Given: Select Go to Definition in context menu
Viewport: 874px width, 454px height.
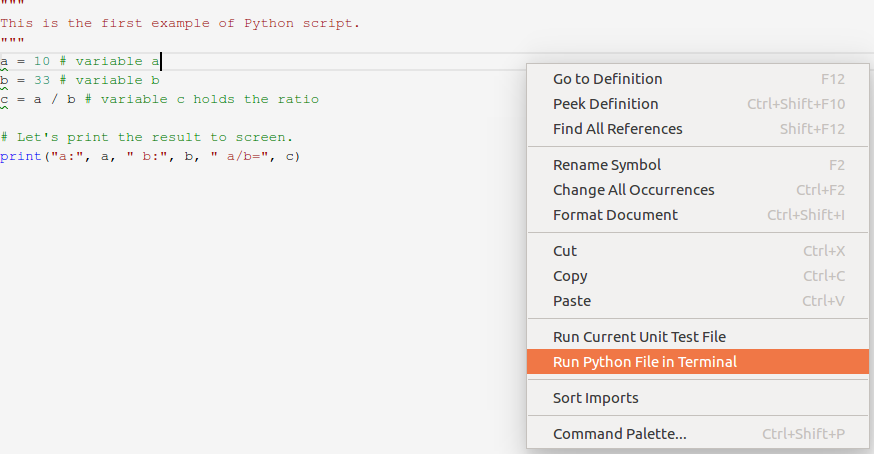Looking at the screenshot, I should click(607, 79).
